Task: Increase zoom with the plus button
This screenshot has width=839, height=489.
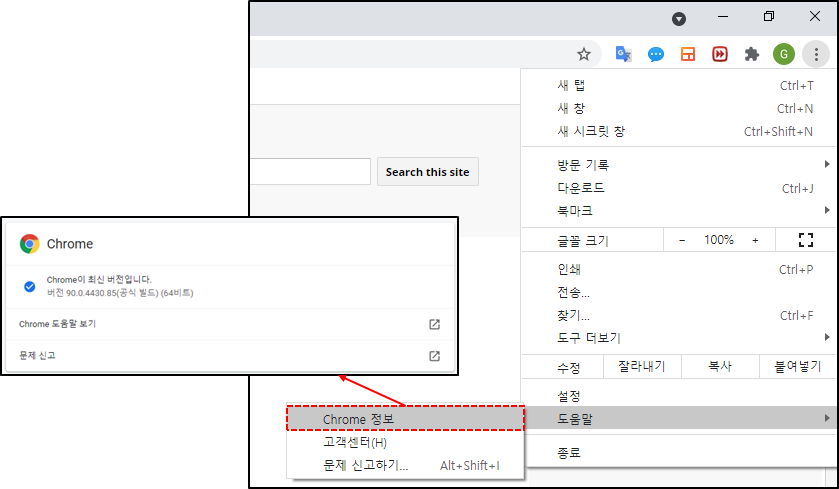Action: 755,240
